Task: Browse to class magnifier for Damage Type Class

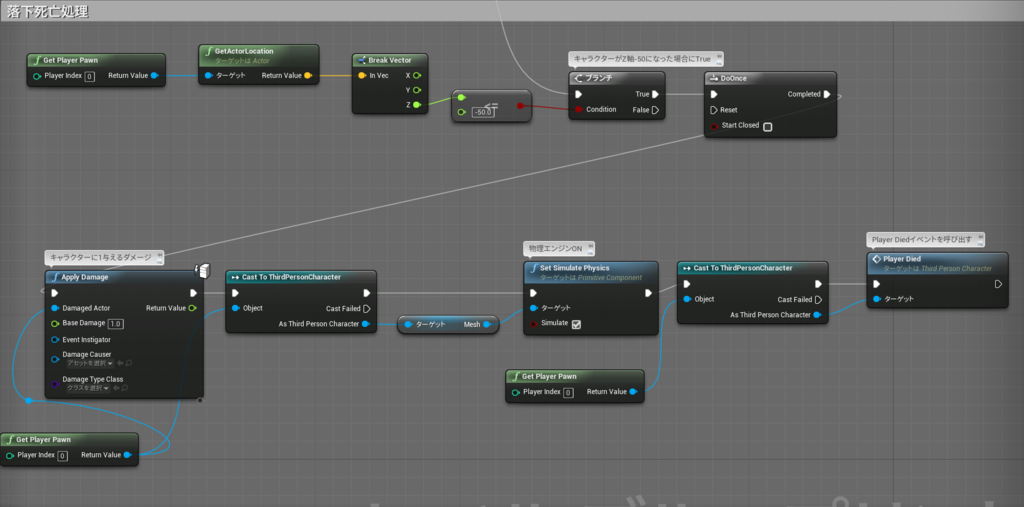Action: 123,388
